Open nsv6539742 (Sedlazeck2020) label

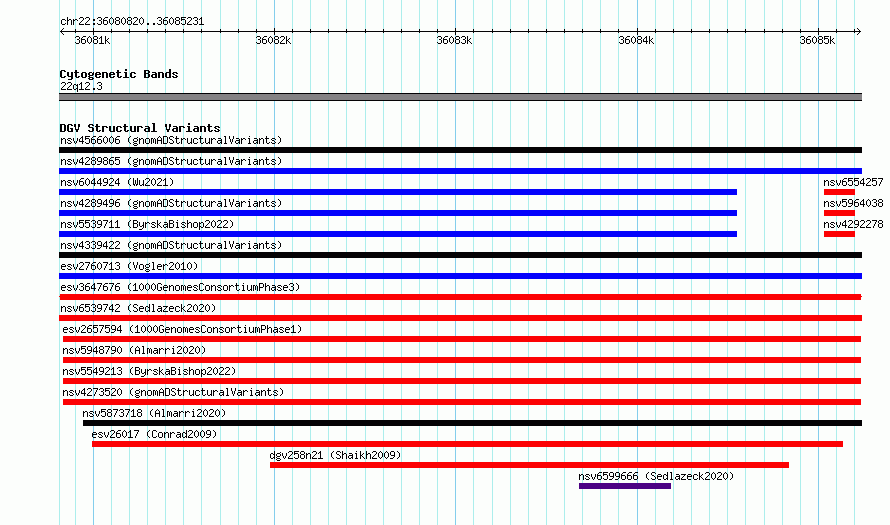[x=138, y=308]
